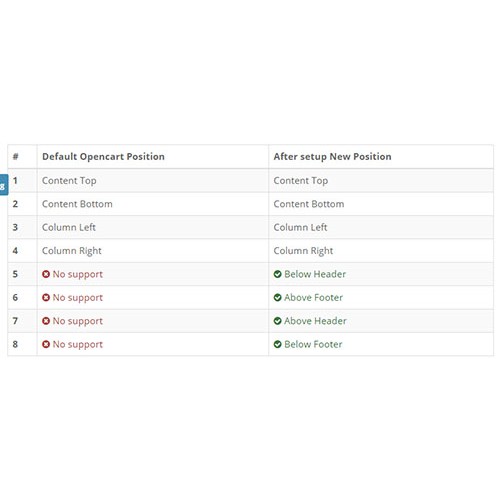Click the green check icon beside Below Header
The width and height of the screenshot is (500, 500).
click(277, 274)
